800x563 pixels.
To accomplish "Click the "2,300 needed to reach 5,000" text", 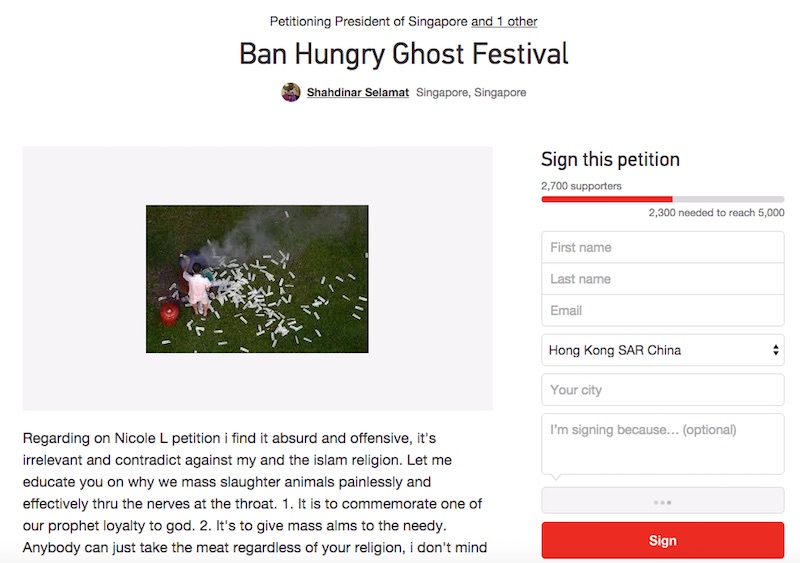I will point(716,213).
